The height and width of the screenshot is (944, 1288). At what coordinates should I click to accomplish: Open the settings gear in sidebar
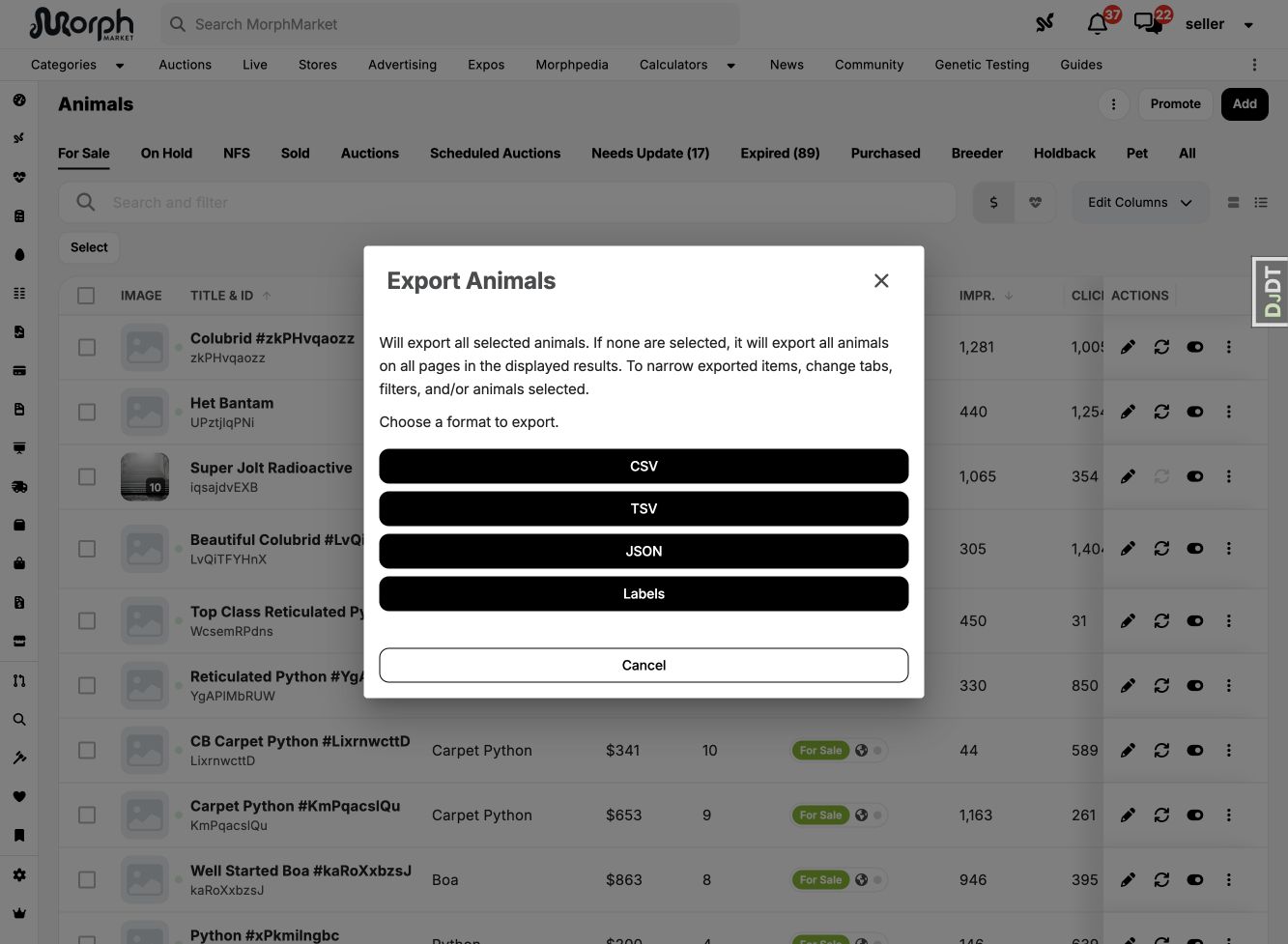(19, 874)
